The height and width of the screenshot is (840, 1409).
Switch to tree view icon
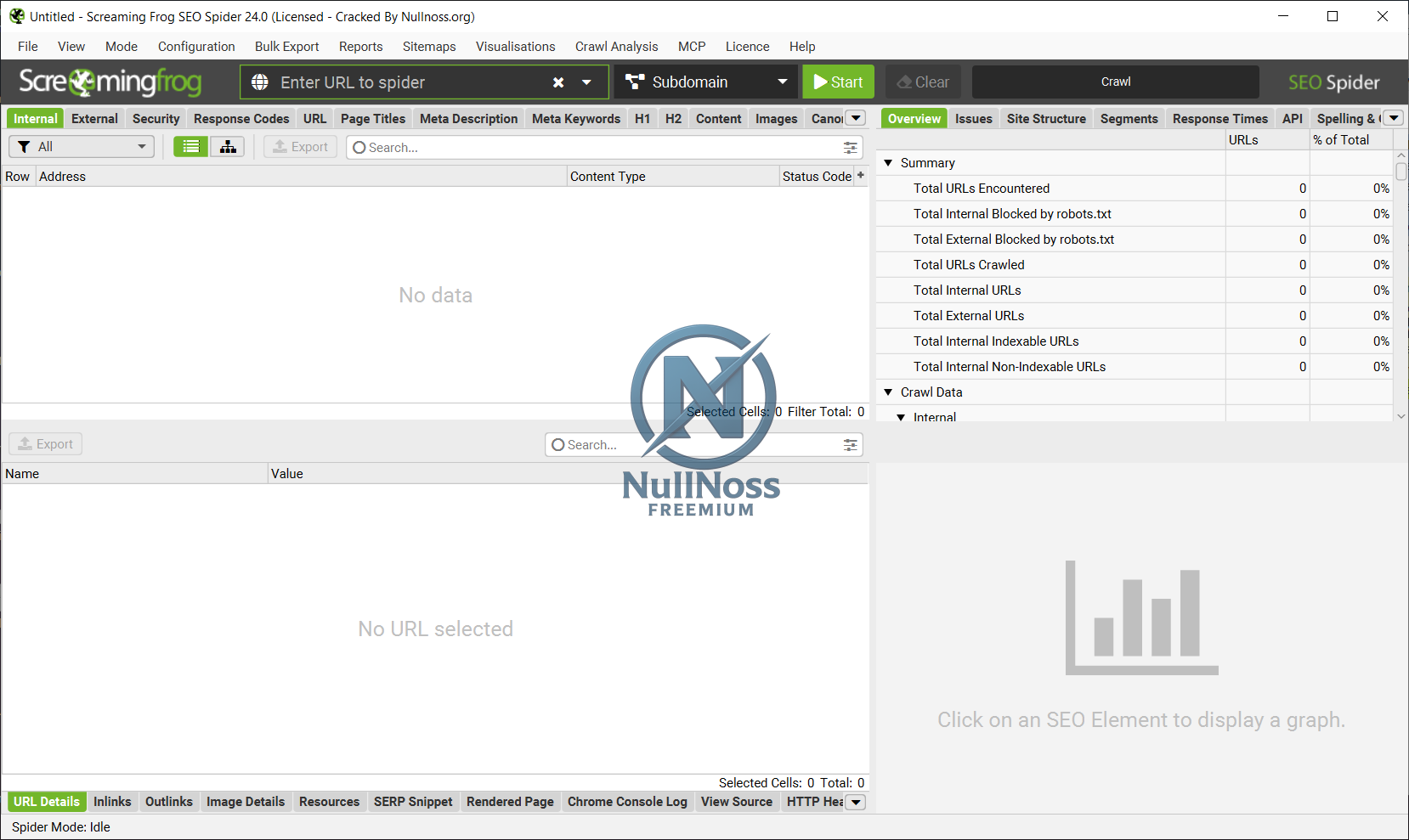228,147
